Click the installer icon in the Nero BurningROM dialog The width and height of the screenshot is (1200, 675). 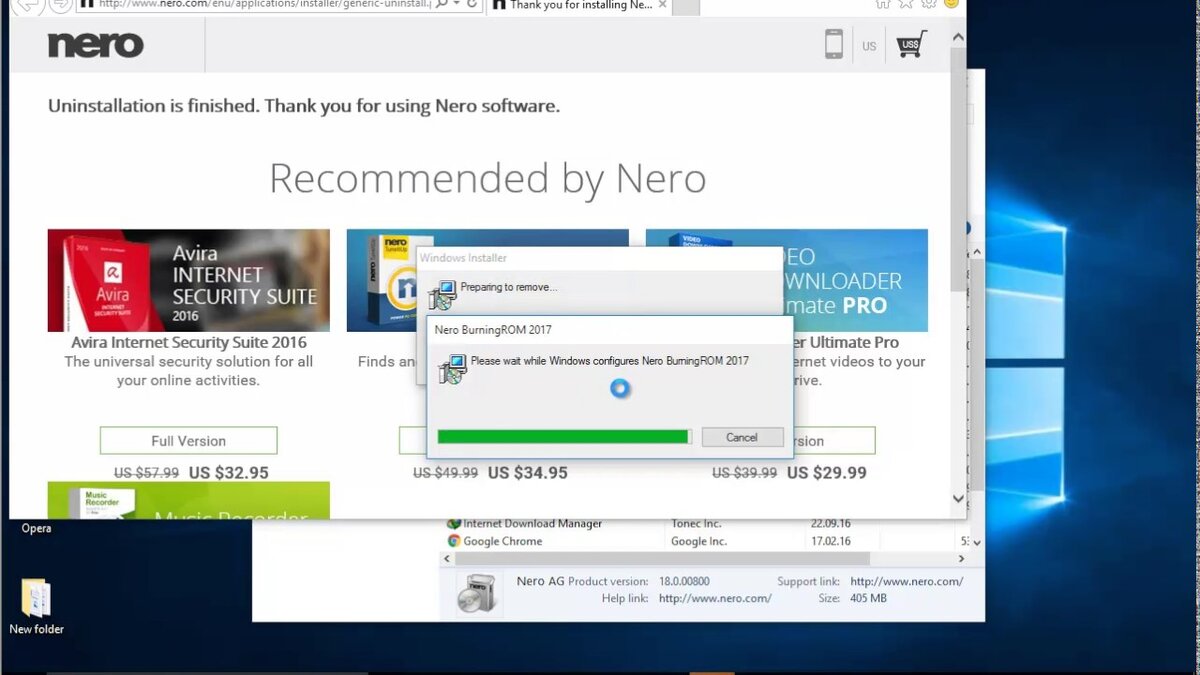tap(452, 369)
